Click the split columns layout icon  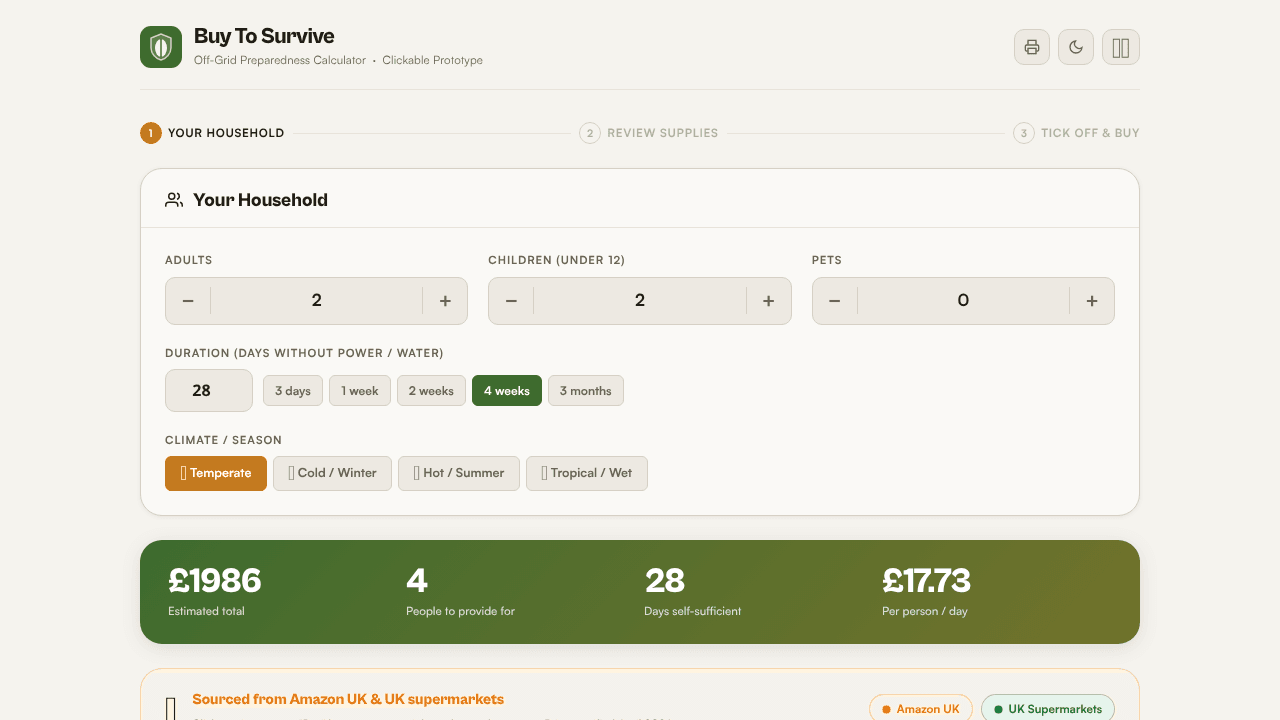1121,47
